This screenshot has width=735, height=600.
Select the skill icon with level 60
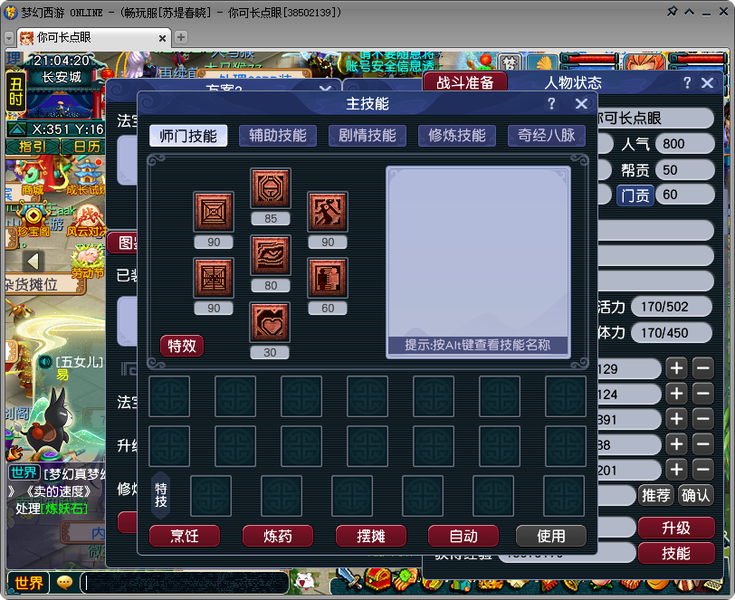coord(328,278)
